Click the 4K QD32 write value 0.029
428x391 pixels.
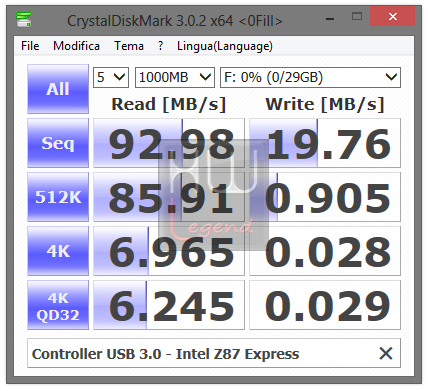tap(325, 305)
